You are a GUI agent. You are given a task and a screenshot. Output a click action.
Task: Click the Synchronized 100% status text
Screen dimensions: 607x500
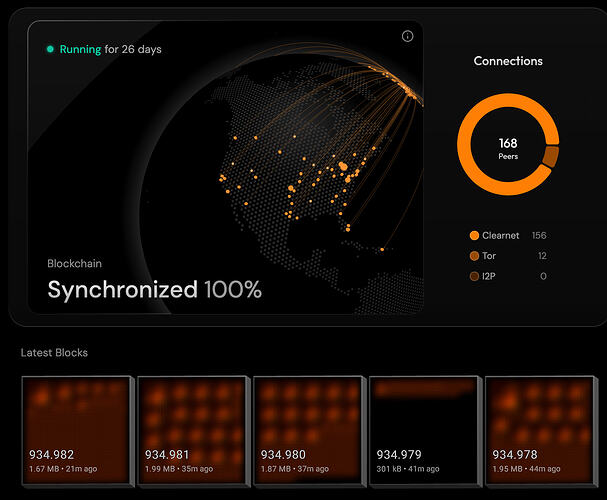pyautogui.click(x=154, y=290)
